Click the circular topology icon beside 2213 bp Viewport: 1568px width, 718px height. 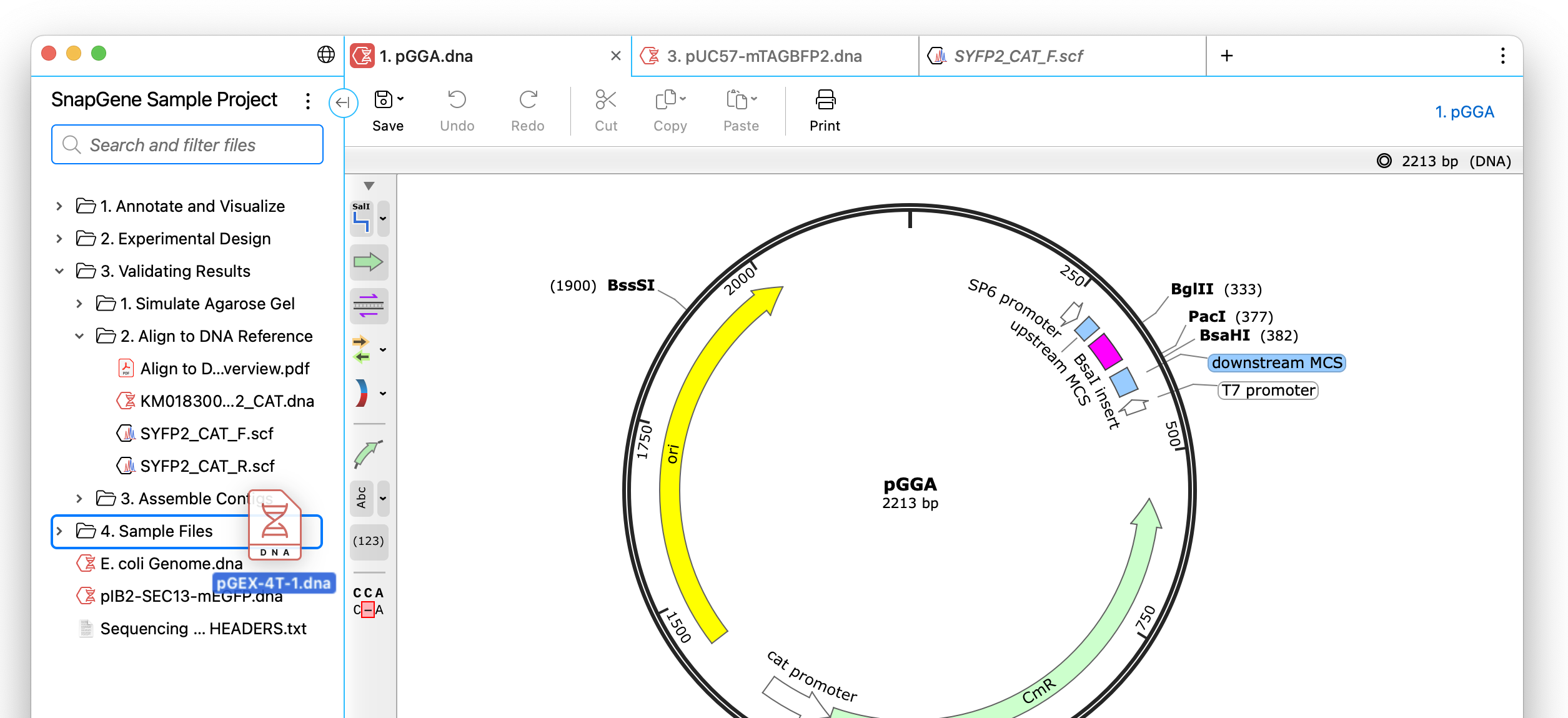point(1384,161)
